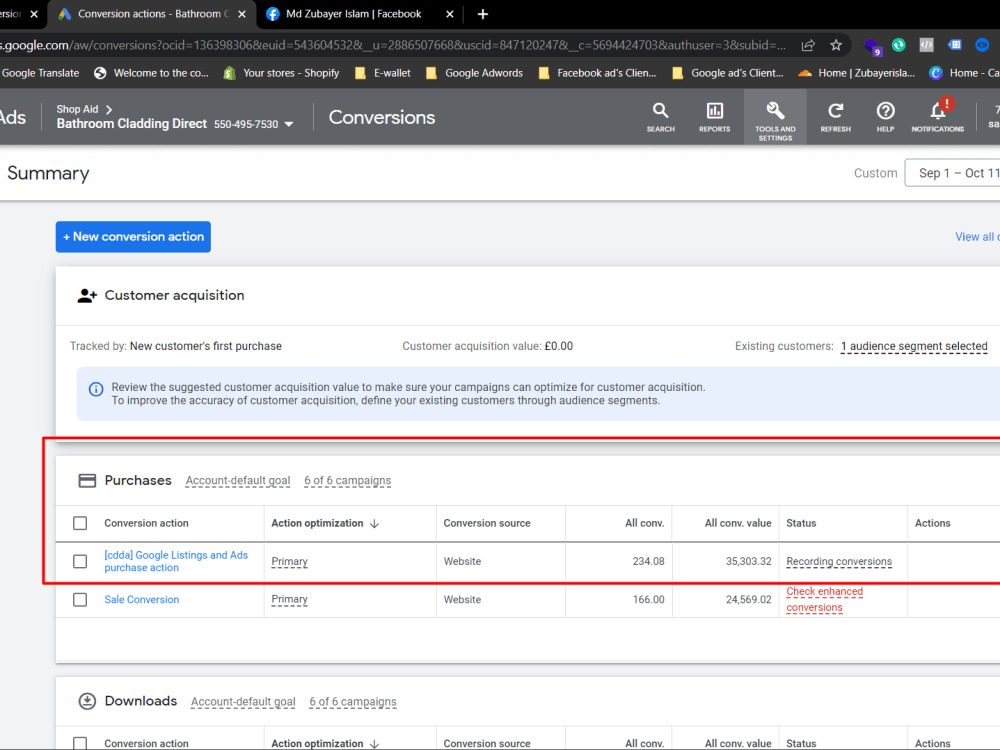Screen dimensions: 1000x750
Task: Click the purple extension icon with badge 9
Action: (872, 46)
